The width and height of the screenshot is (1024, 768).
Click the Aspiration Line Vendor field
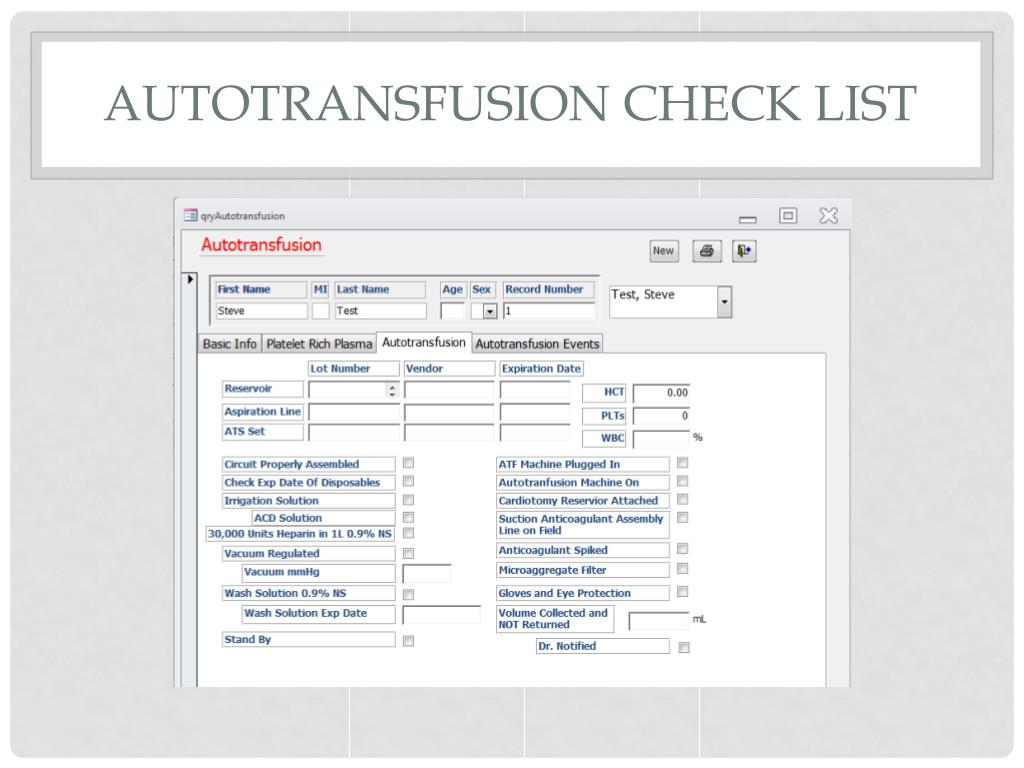coord(449,413)
